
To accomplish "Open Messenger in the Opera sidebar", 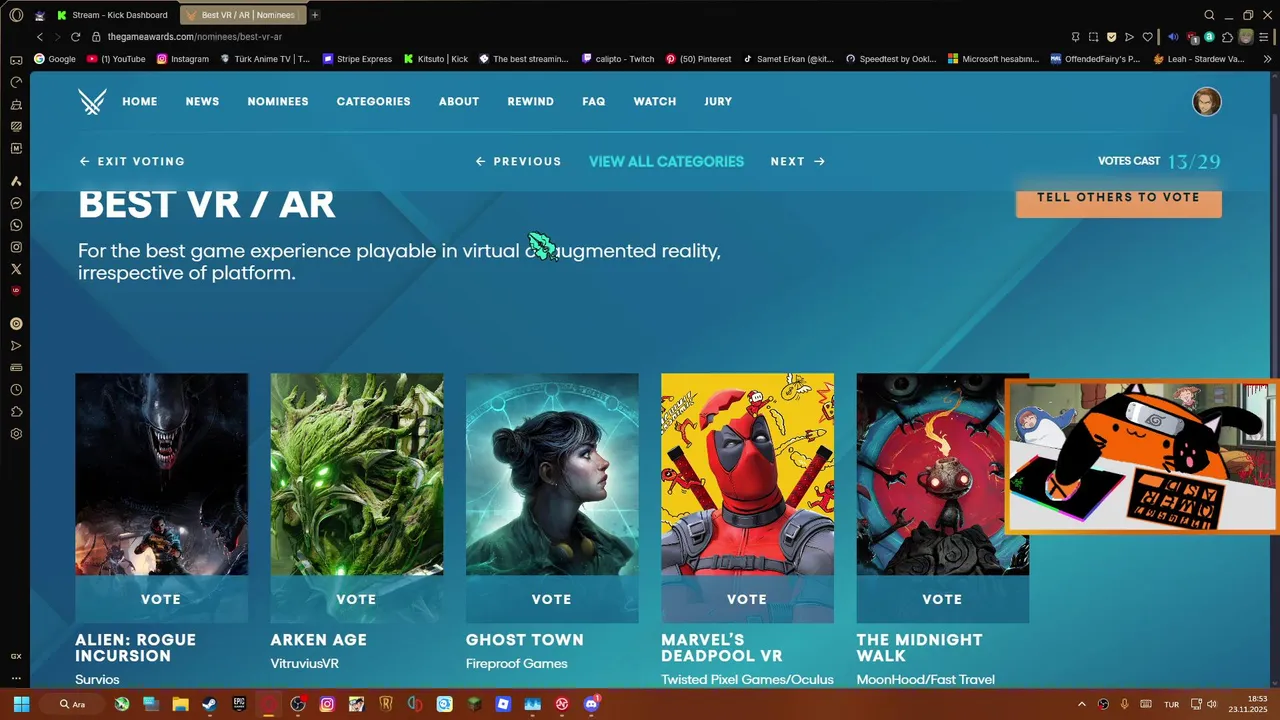I will (16, 203).
